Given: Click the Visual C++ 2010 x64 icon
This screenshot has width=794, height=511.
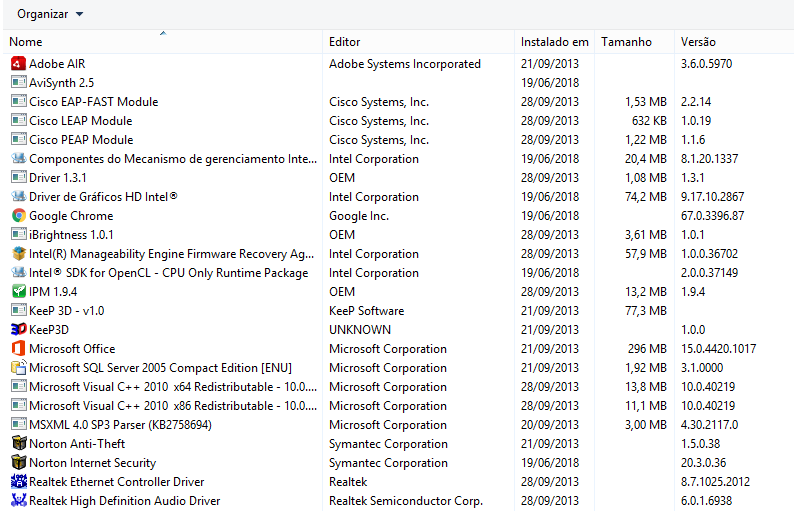Looking at the screenshot, I should [18, 386].
